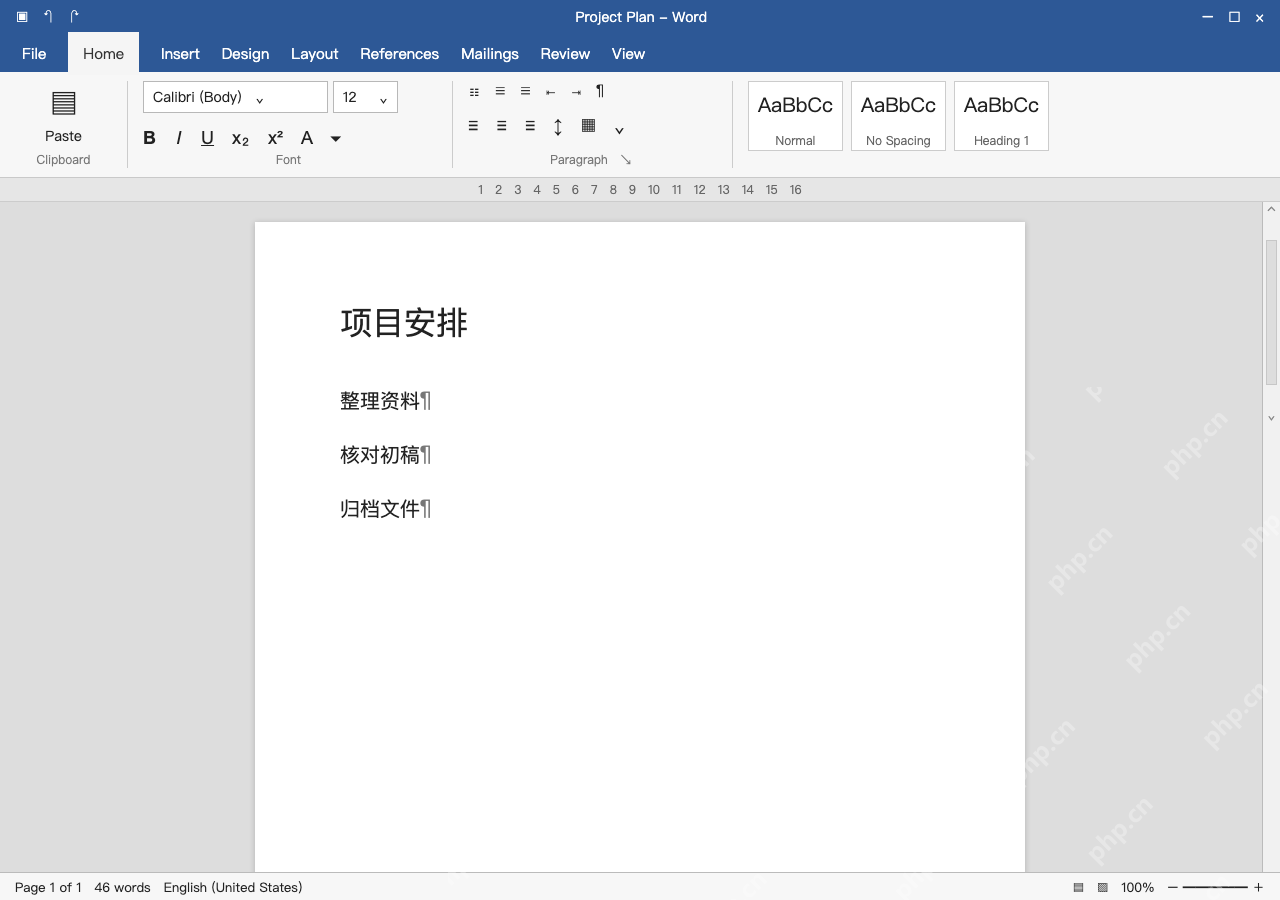Open the File menu tab
The width and height of the screenshot is (1280, 900).
(x=34, y=54)
